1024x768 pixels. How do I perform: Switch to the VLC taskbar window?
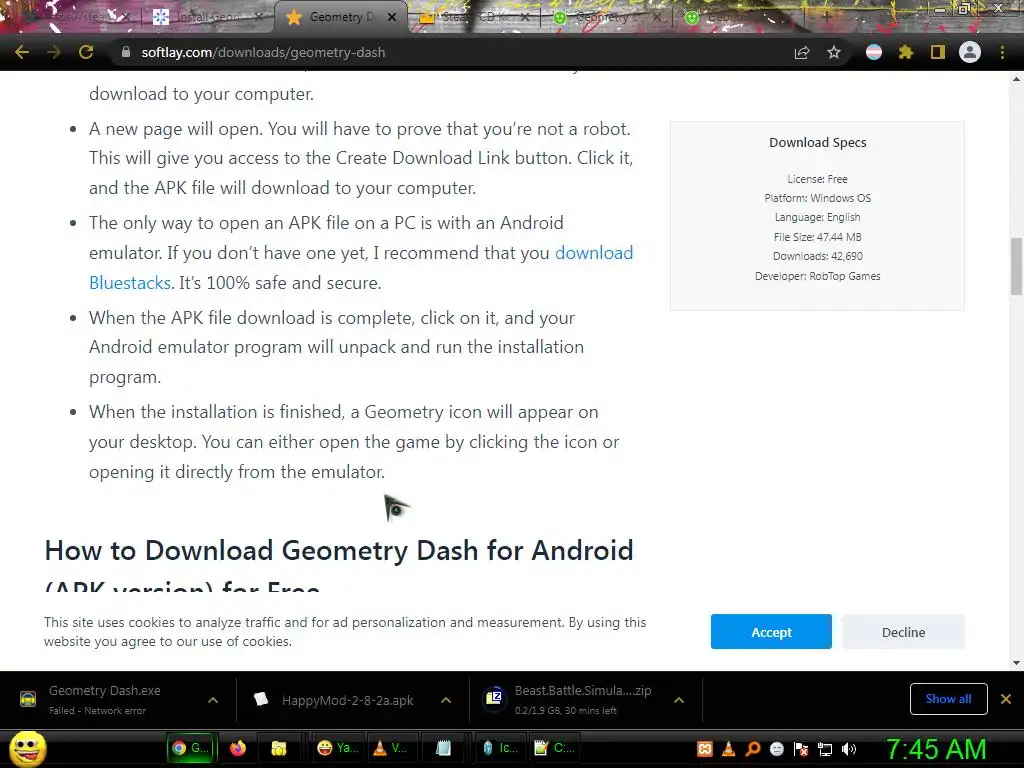(390, 748)
